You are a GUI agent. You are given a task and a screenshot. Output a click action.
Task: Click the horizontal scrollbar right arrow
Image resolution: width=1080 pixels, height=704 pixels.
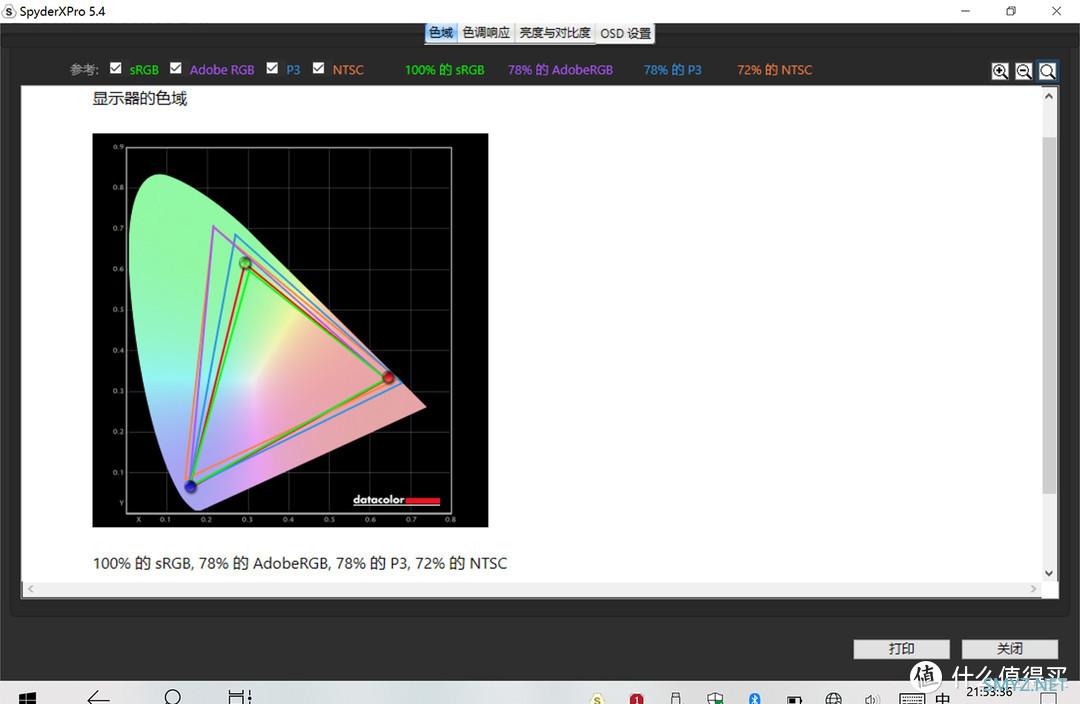point(1033,589)
